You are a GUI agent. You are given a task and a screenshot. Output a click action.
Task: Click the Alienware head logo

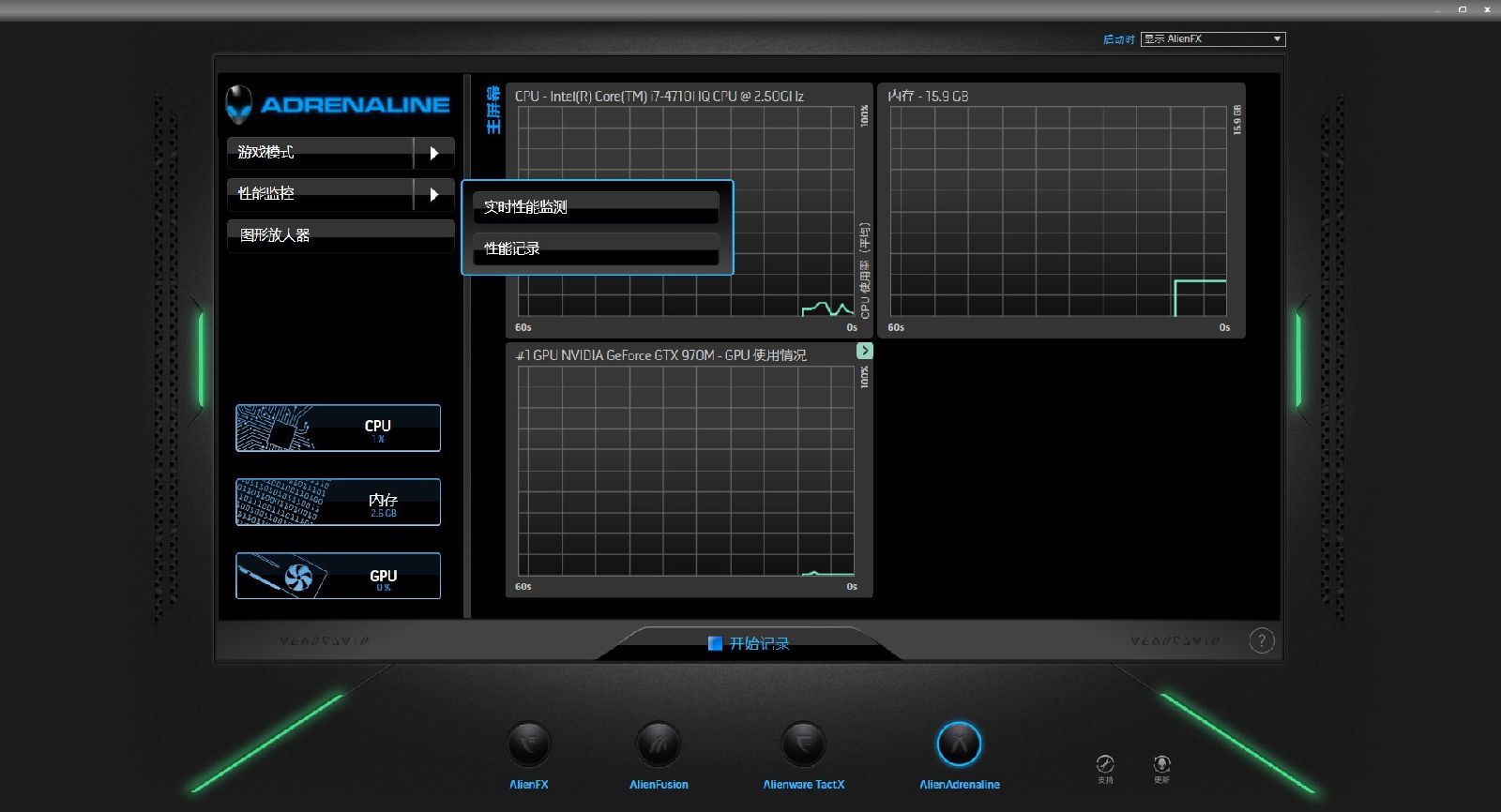click(239, 104)
